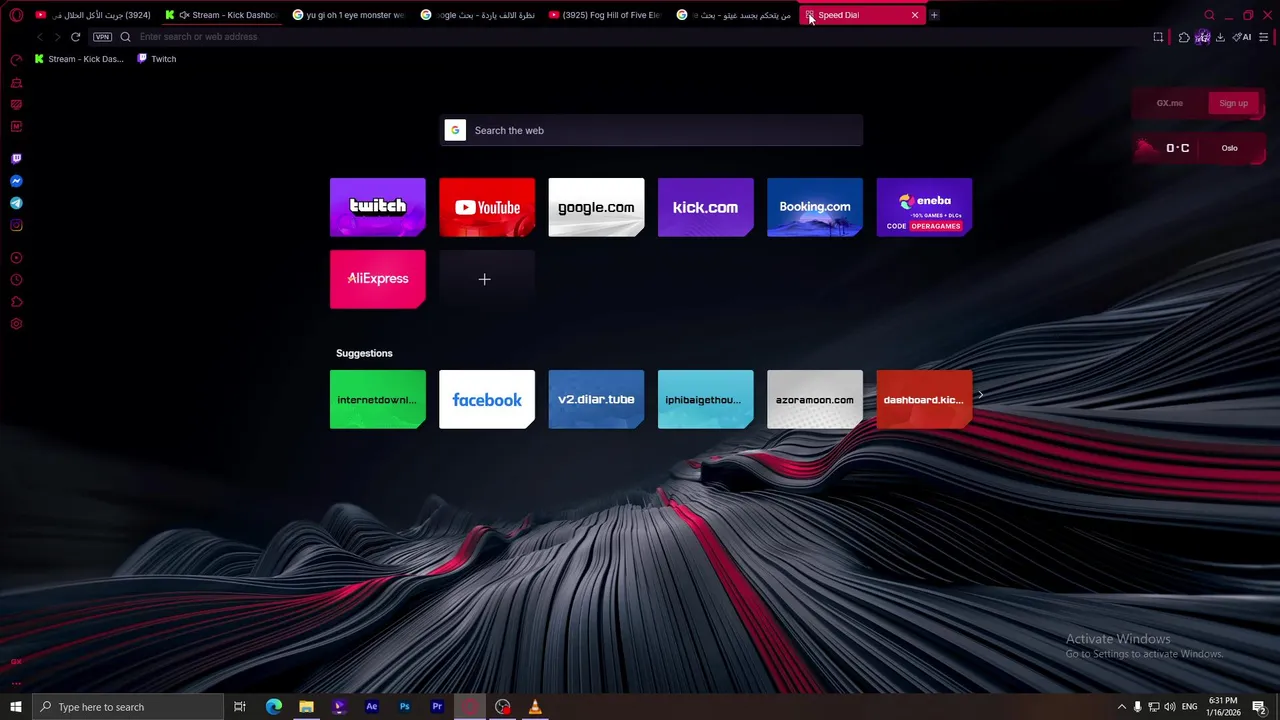This screenshot has width=1280, height=720.
Task: Open the dashboard.kic... suggestion tile
Action: 924,399
